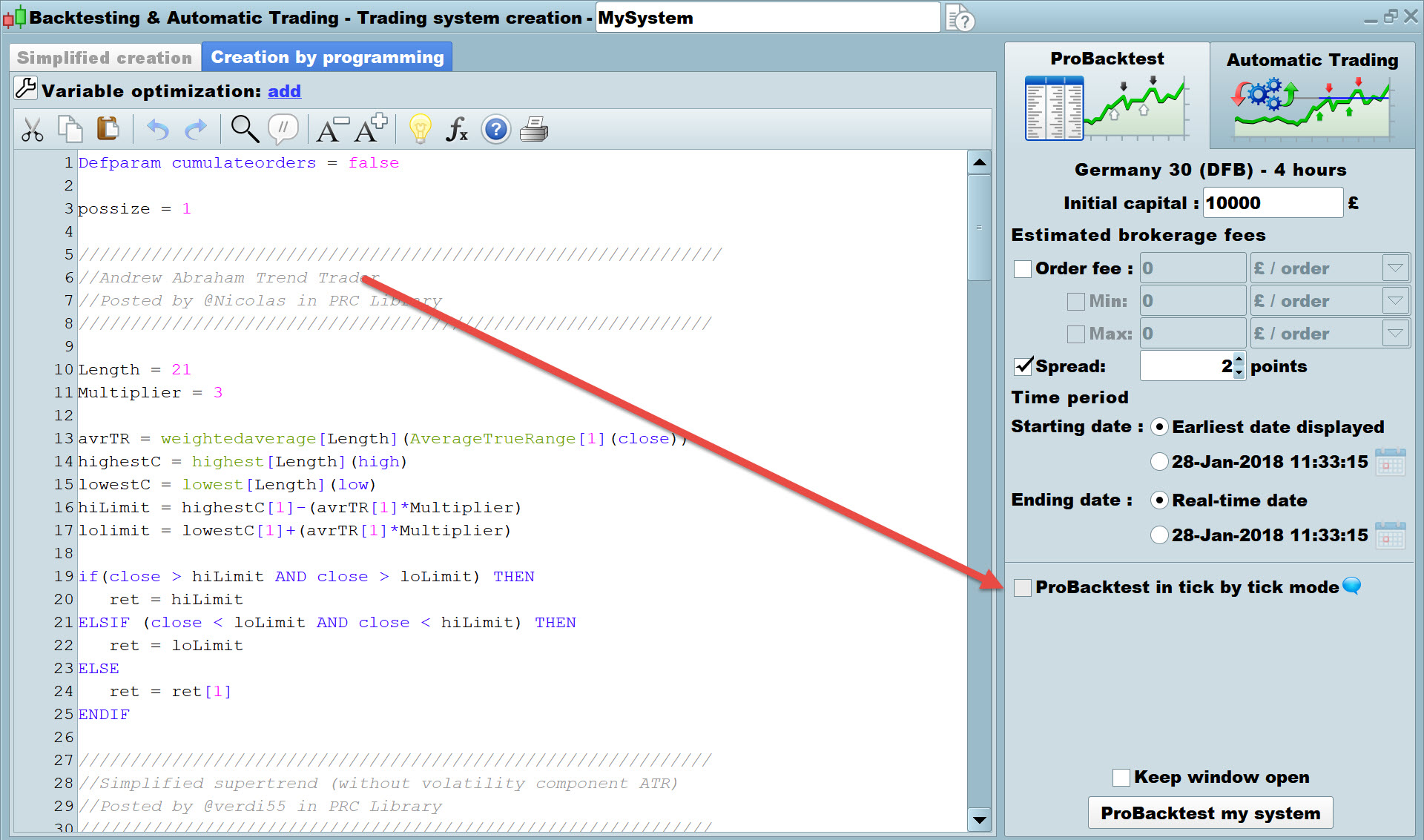Check the Keep window open box
The width and height of the screenshot is (1424, 840).
(x=1121, y=778)
